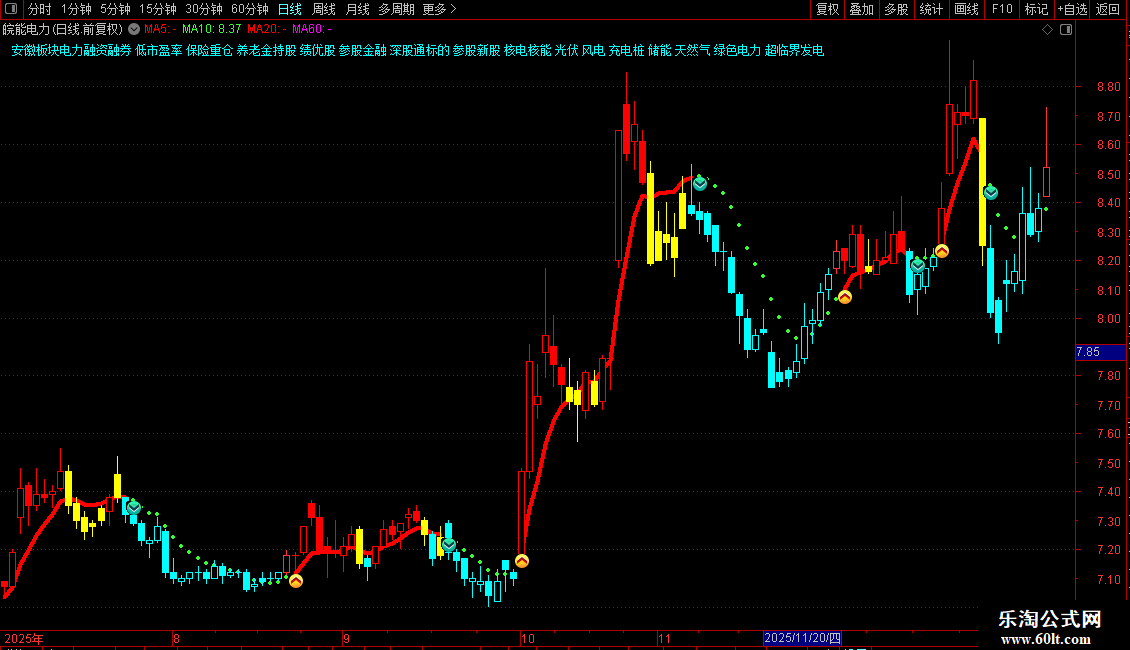This screenshot has height=650, width=1130.
Task: Open the 参股金融 tag
Action: point(362,50)
